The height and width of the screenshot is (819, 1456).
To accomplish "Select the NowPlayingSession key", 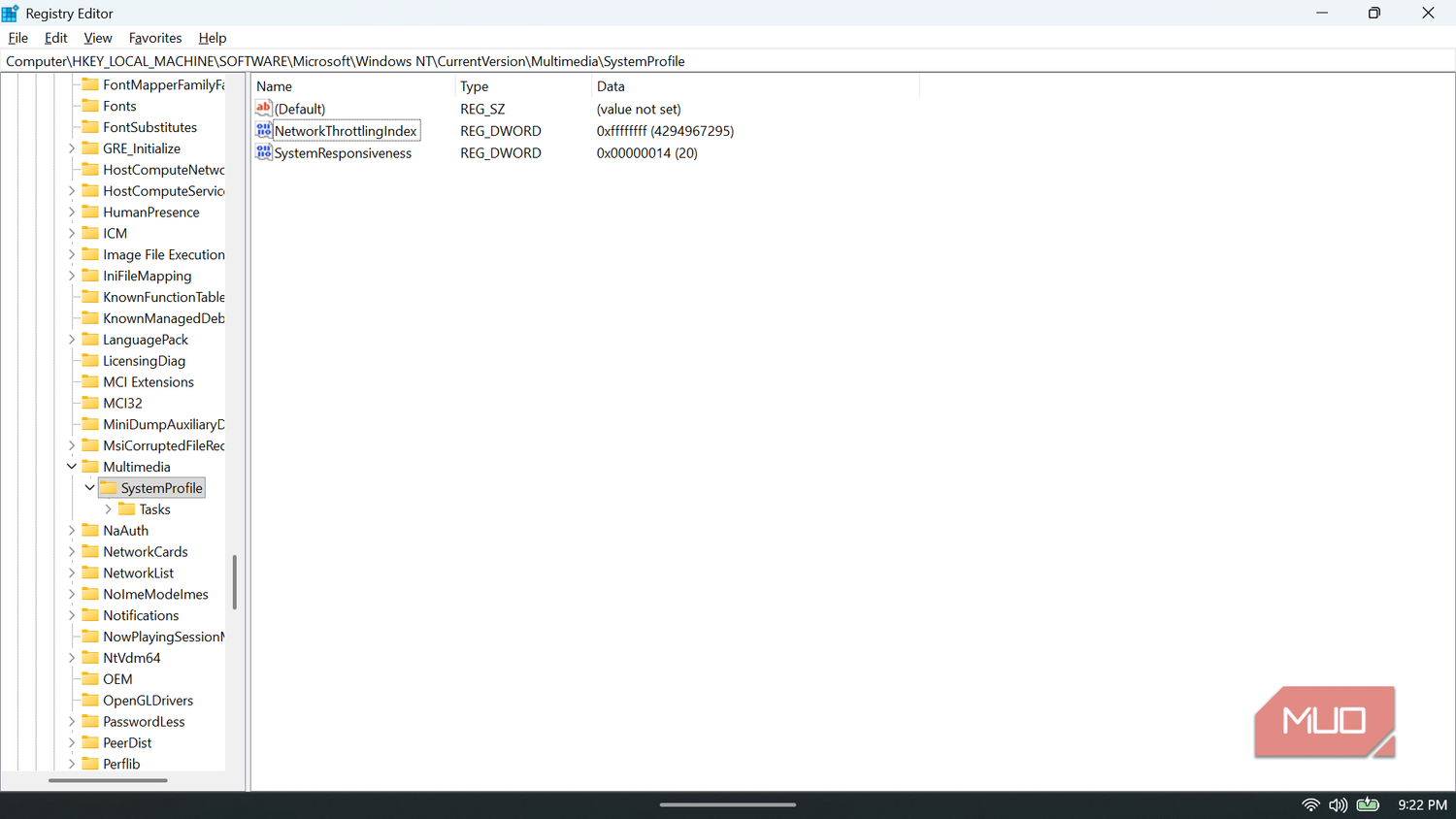I will pyautogui.click(x=163, y=637).
